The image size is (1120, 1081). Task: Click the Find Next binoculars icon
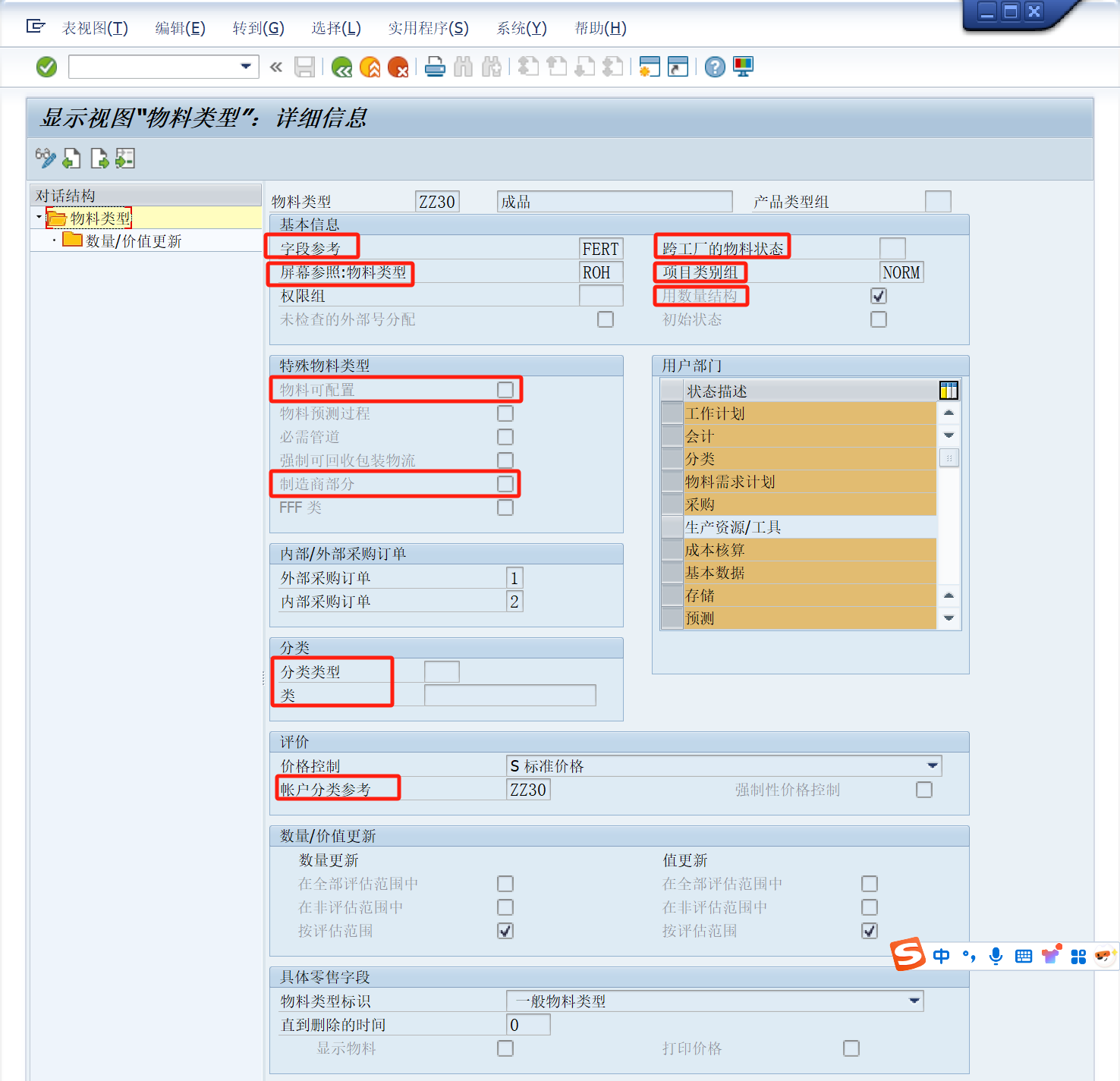click(x=492, y=67)
